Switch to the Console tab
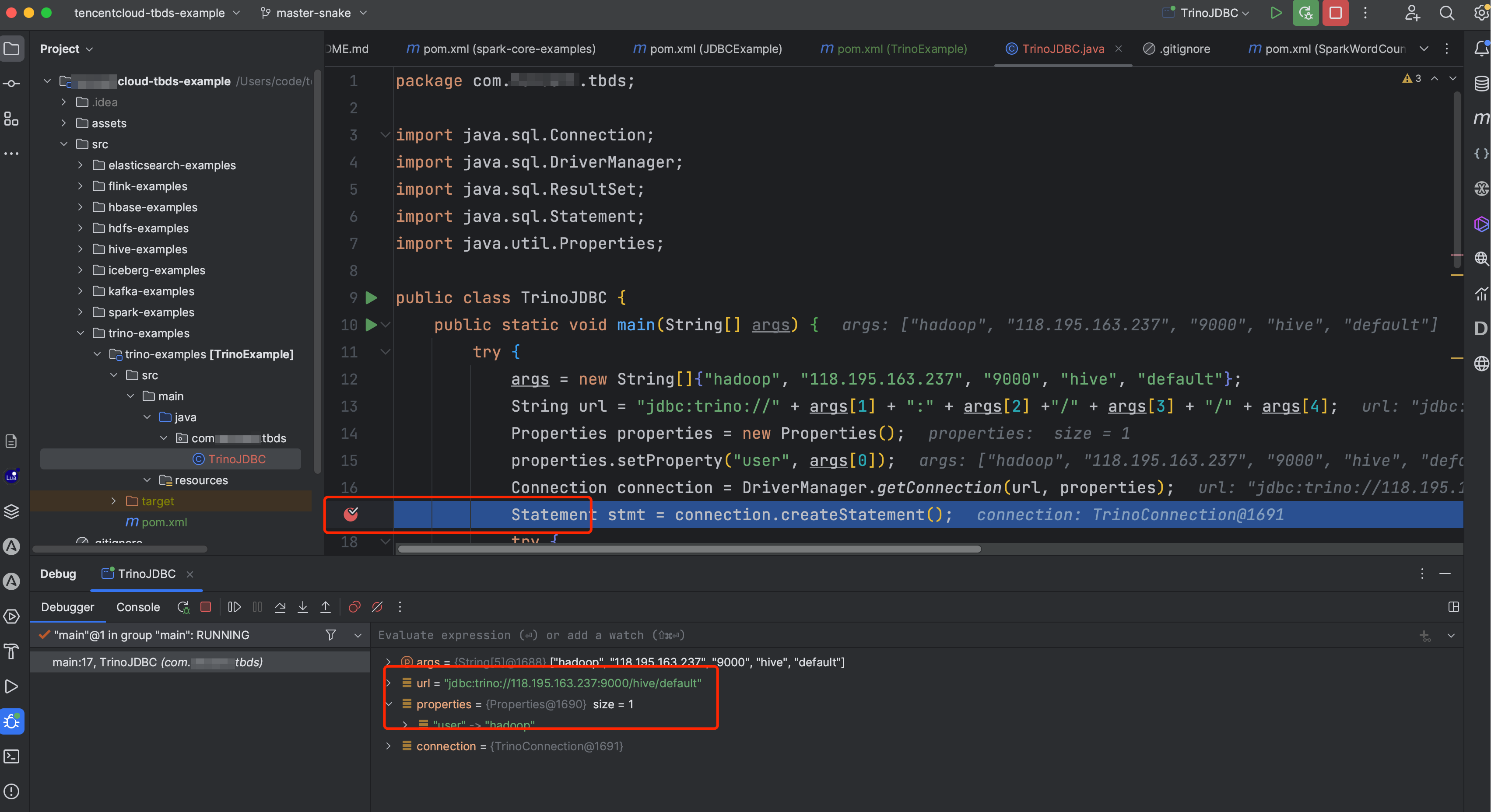This screenshot has height=812, width=1491. [138, 606]
